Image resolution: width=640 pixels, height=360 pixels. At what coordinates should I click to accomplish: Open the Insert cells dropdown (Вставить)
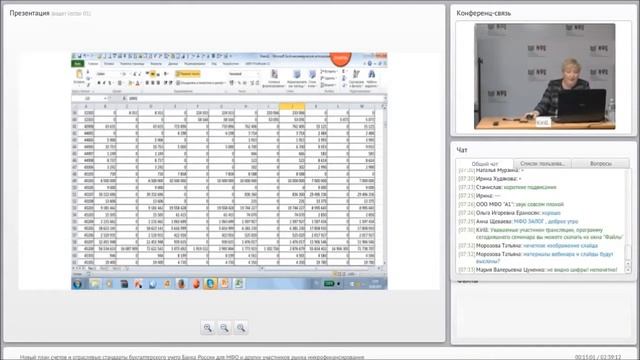(x=328, y=71)
